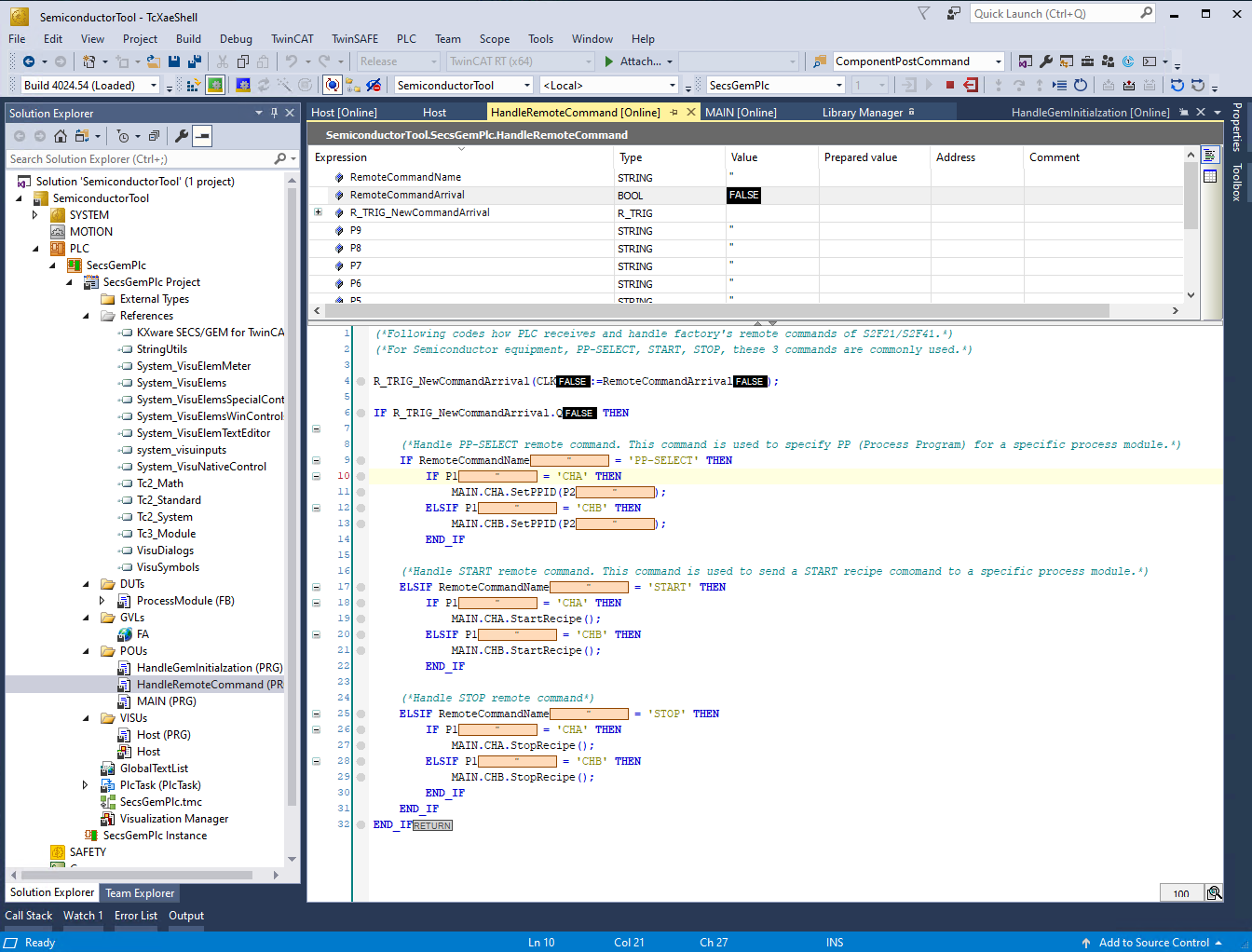Viewport: 1252px width, 952px height.
Task: Open the Watch 1 panel
Action: point(83,916)
